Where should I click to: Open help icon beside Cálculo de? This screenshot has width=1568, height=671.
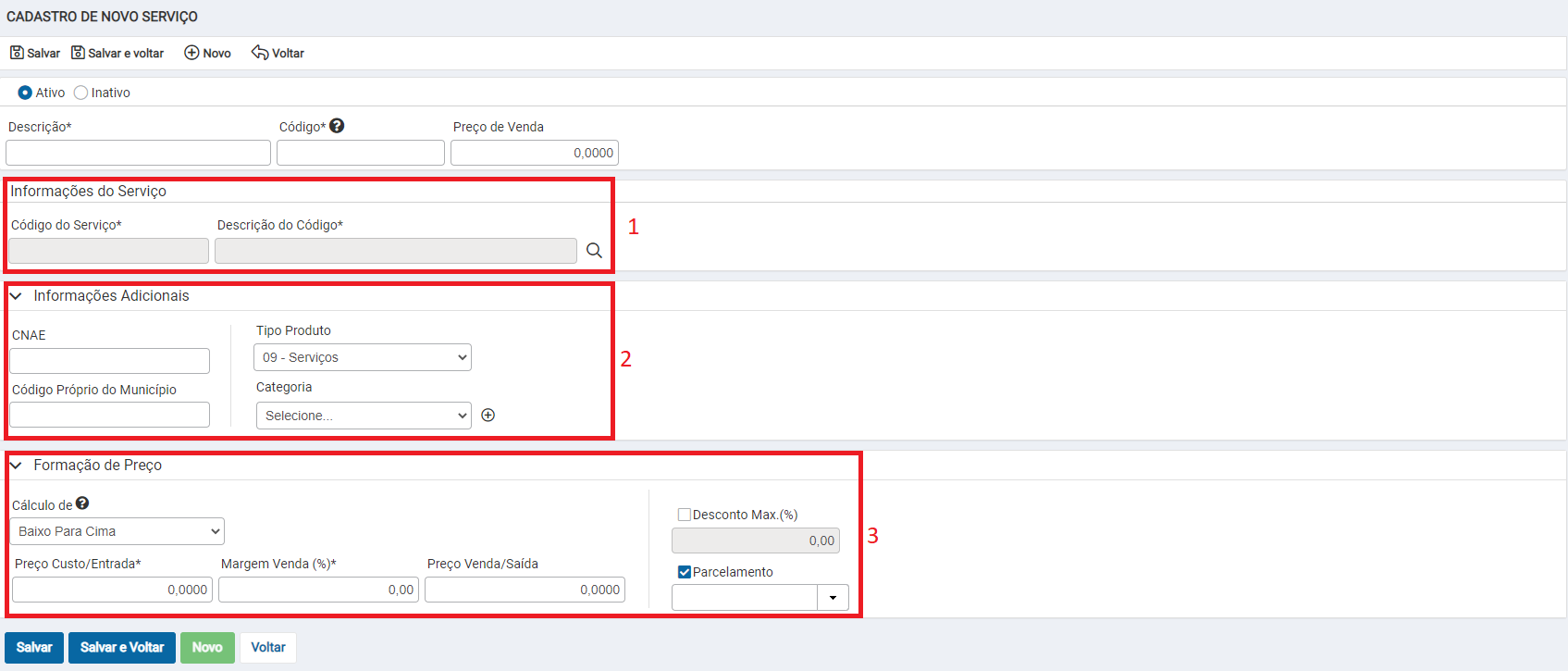click(82, 503)
